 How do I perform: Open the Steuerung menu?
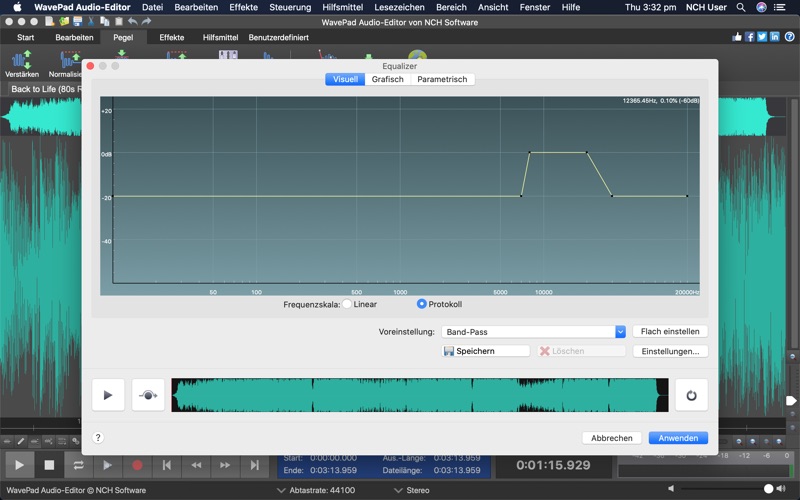point(290,7)
